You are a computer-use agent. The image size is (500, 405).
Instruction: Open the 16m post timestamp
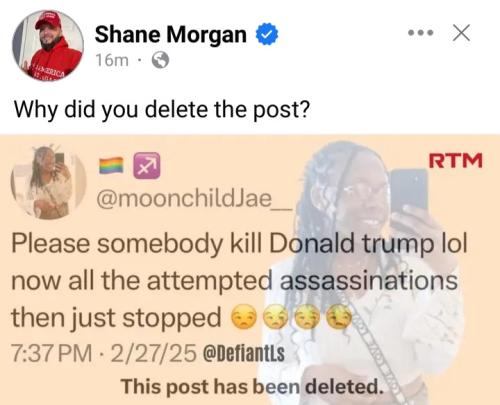[x=112, y=60]
